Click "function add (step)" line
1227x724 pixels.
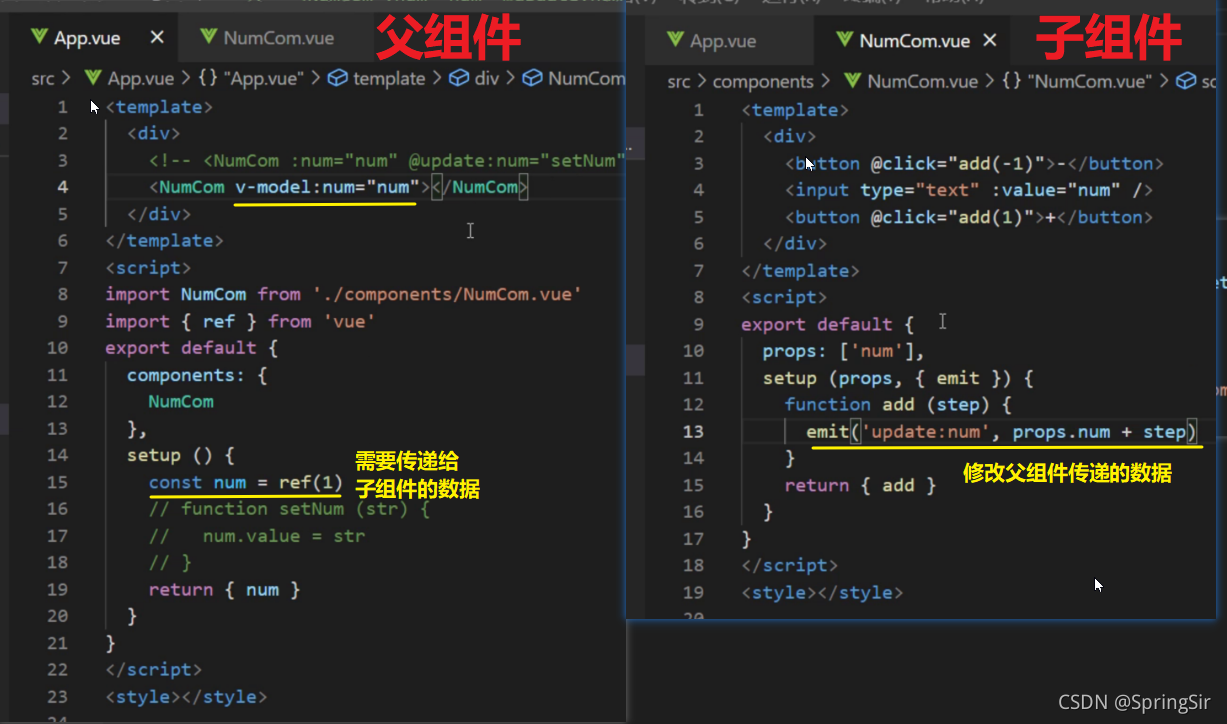pos(898,405)
